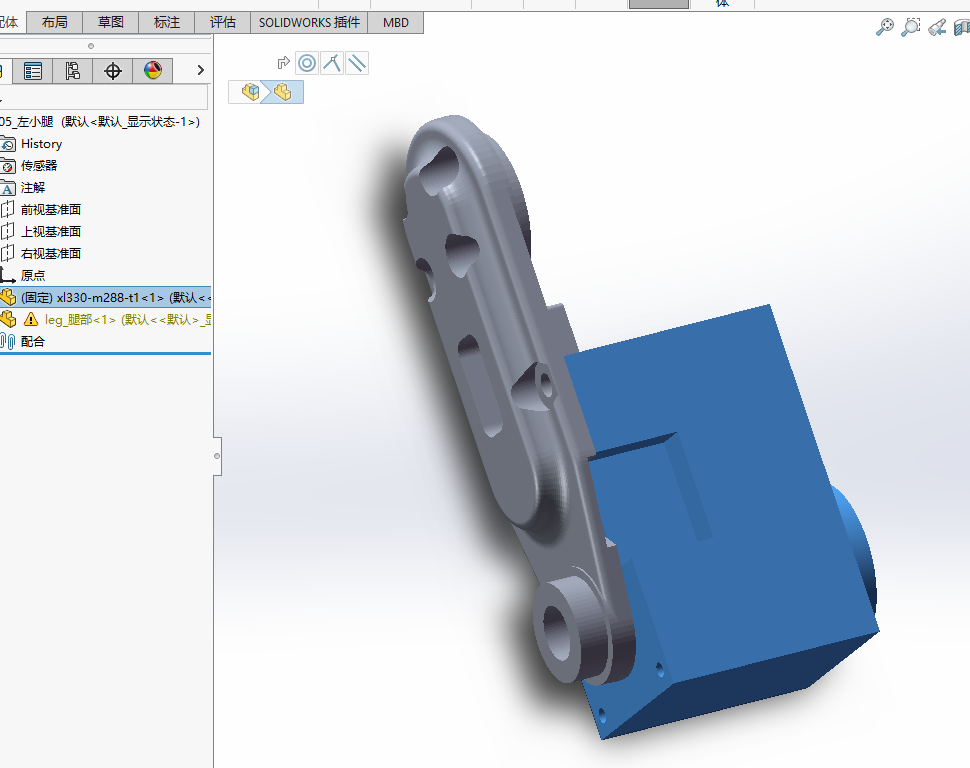Switch to the 评估 tab

[223, 22]
